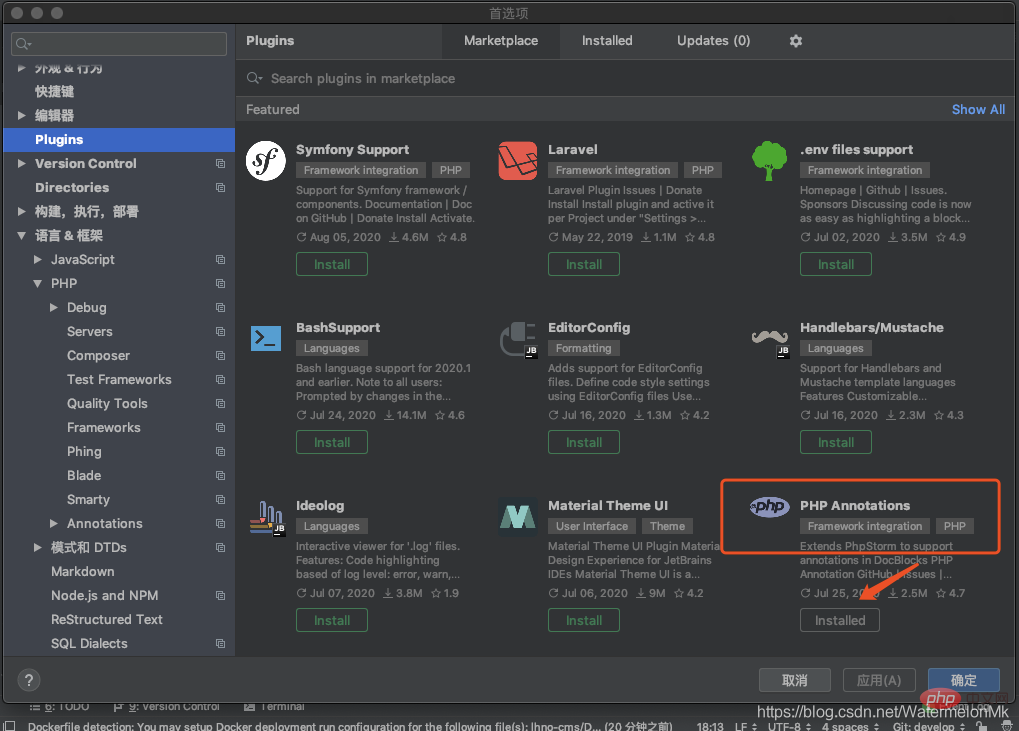Click the Test Frameworks project-level icon
This screenshot has width=1019, height=731.
(x=220, y=379)
